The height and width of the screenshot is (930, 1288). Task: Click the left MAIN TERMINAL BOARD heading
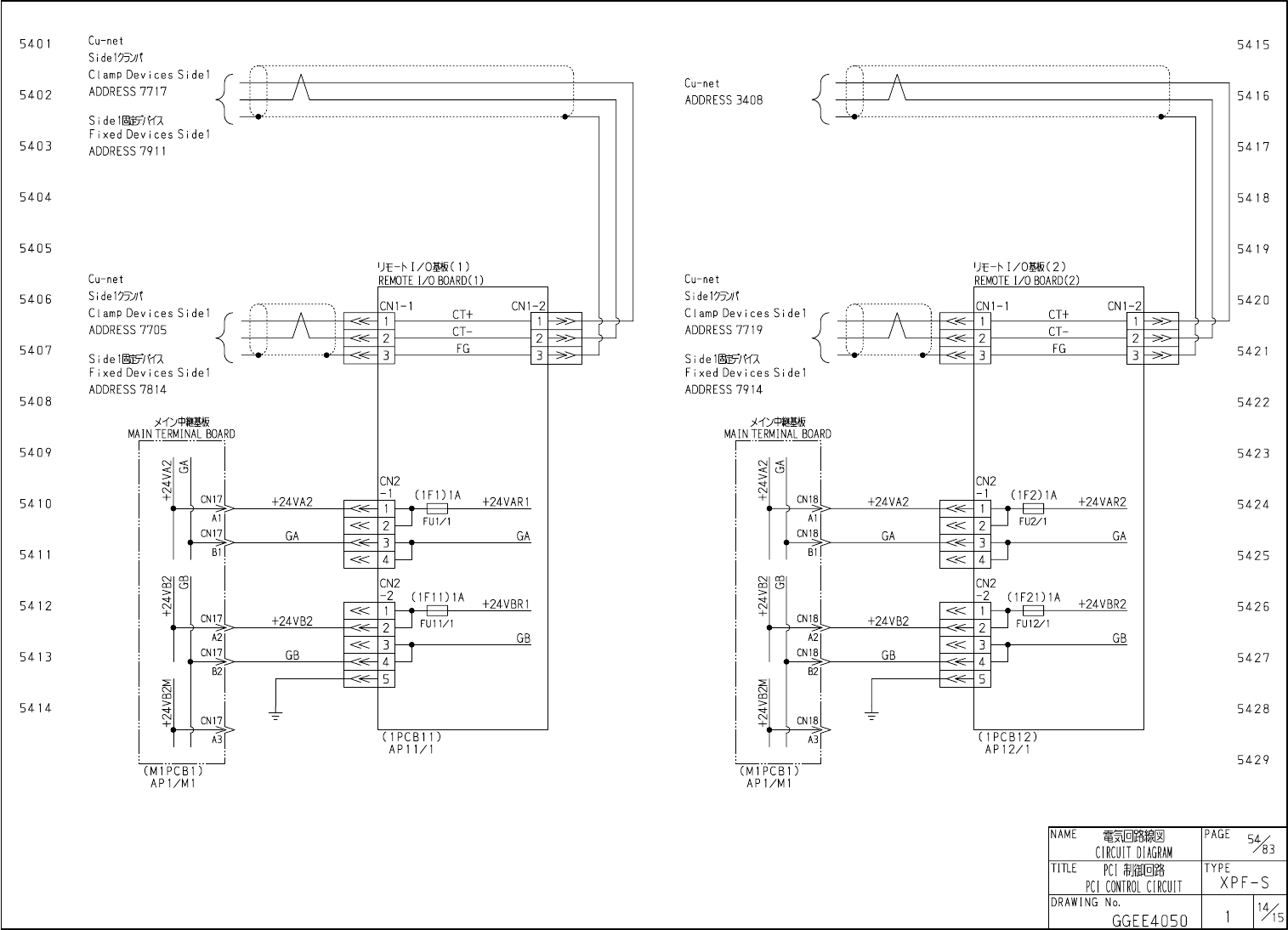click(x=182, y=434)
